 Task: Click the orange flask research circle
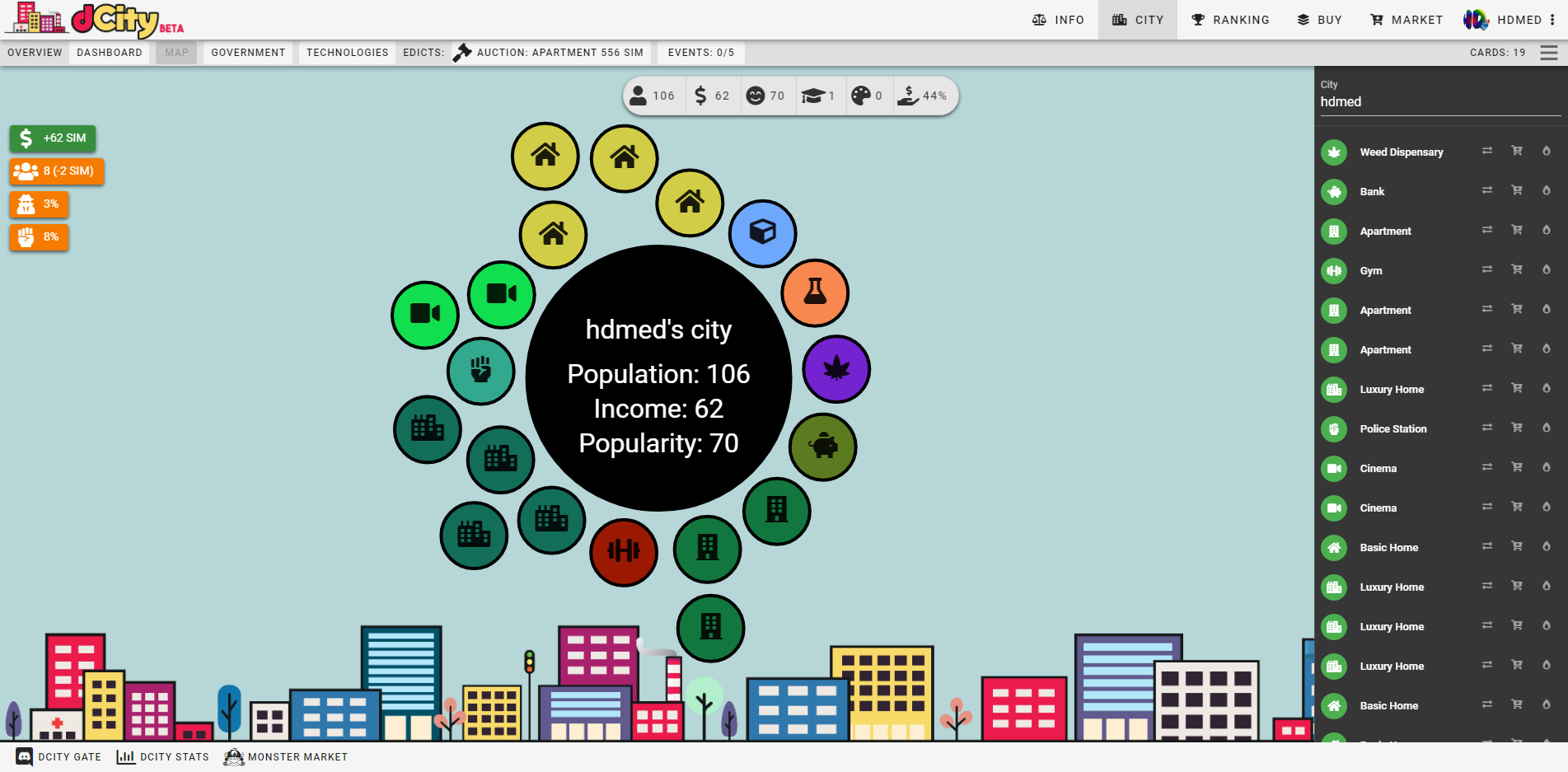(x=815, y=292)
